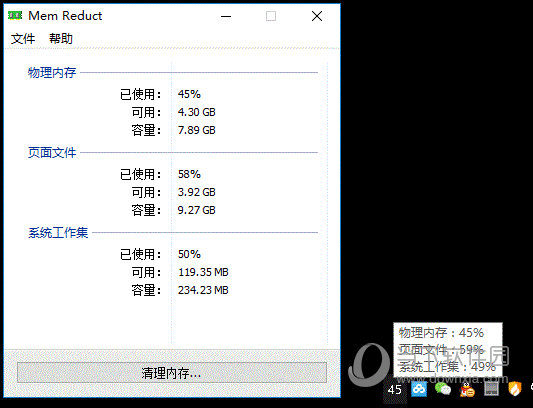Select the value 4.30 GB
Viewport: 533px width, 408px height.
[197, 112]
